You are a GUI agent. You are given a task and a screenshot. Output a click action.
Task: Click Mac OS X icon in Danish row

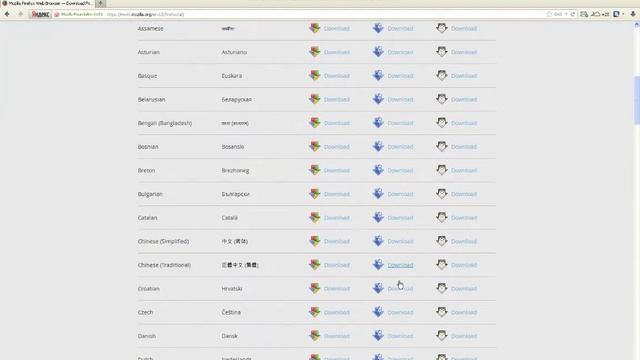click(x=378, y=336)
